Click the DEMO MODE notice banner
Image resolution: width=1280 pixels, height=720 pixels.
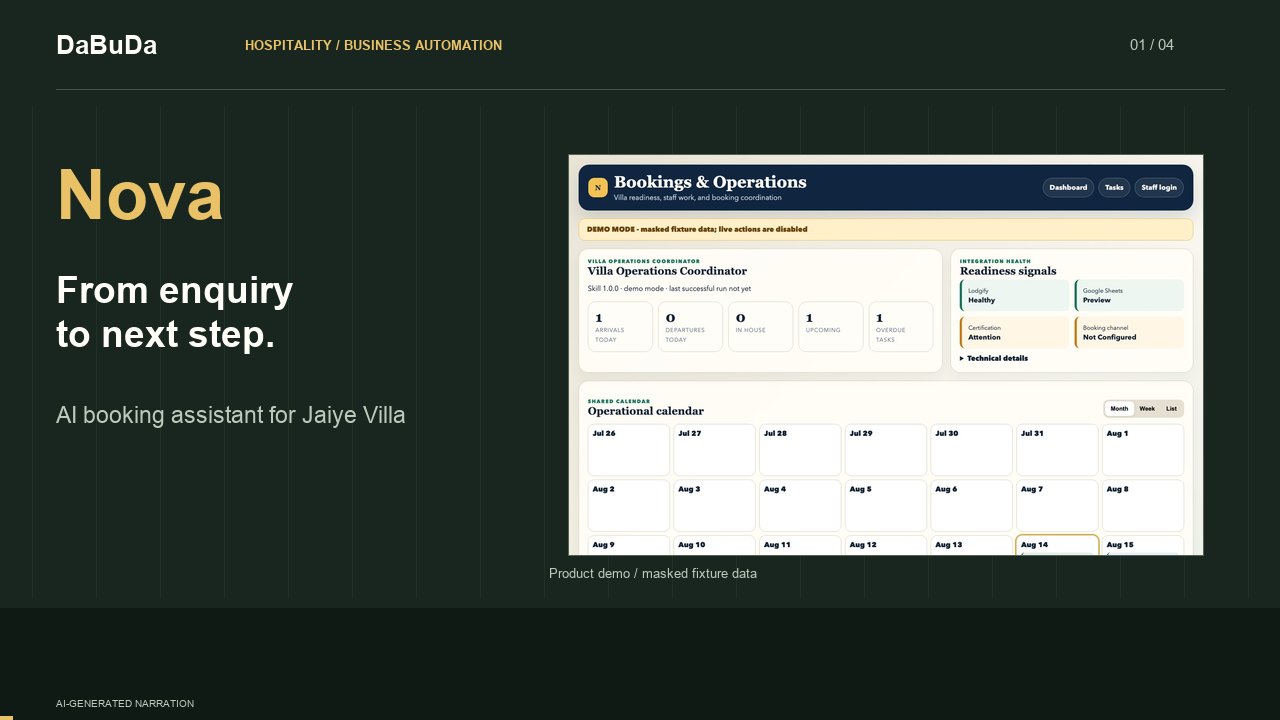(886, 230)
